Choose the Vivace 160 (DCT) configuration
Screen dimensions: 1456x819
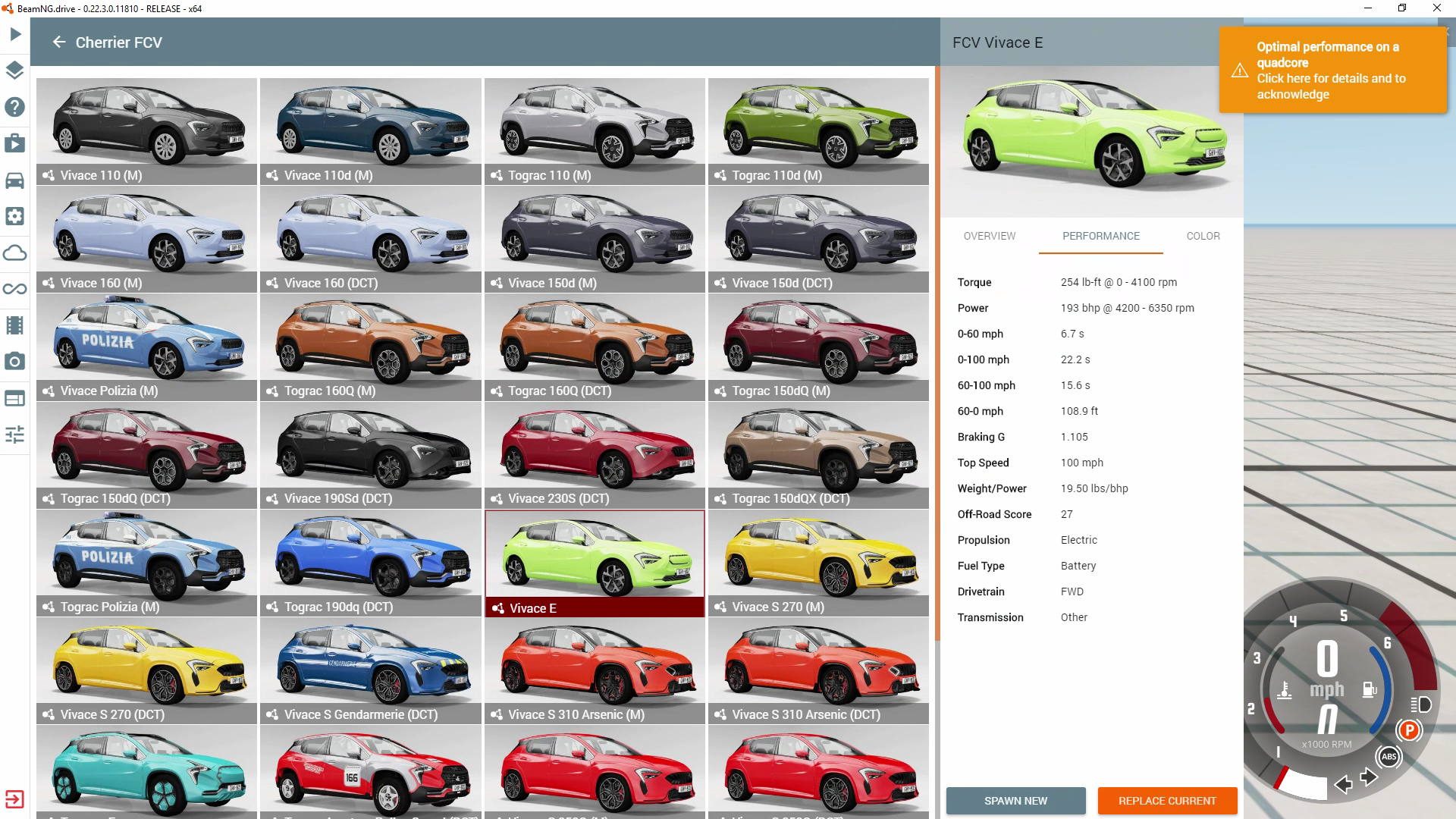(371, 239)
